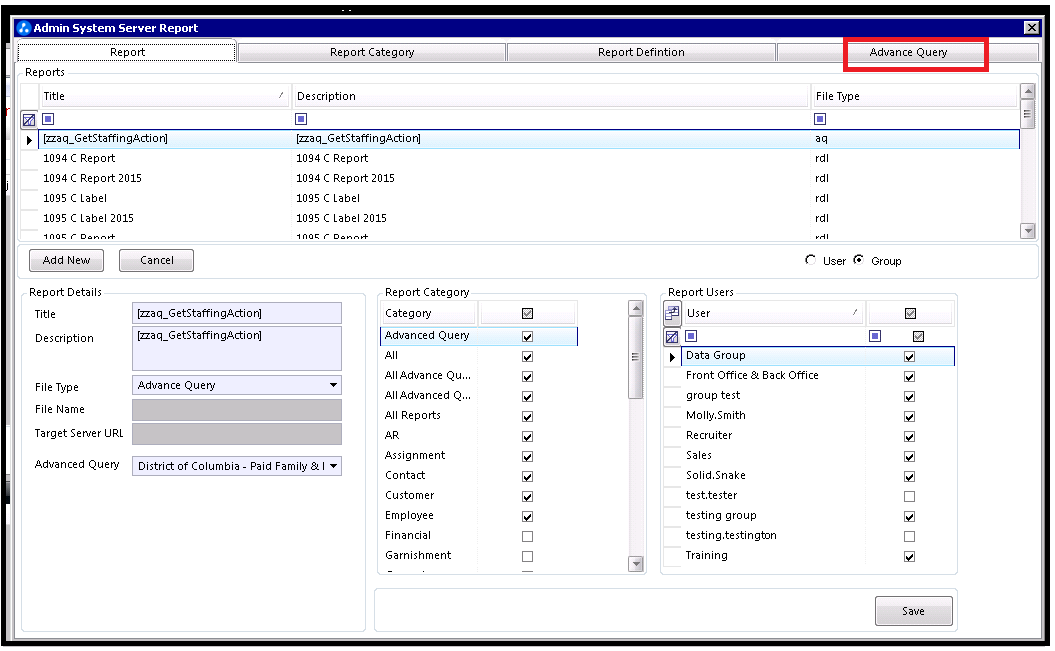Save the report settings
This screenshot has height=651, width=1055.
pos(913,611)
